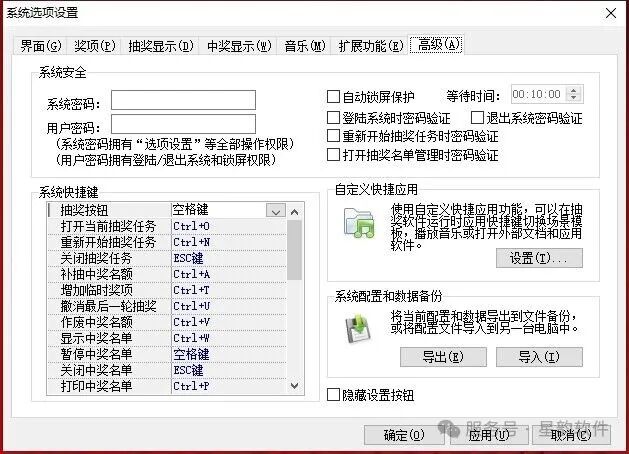Select the 暂停中奖名单 row
Screen dimensions: 629x454
click(167, 355)
